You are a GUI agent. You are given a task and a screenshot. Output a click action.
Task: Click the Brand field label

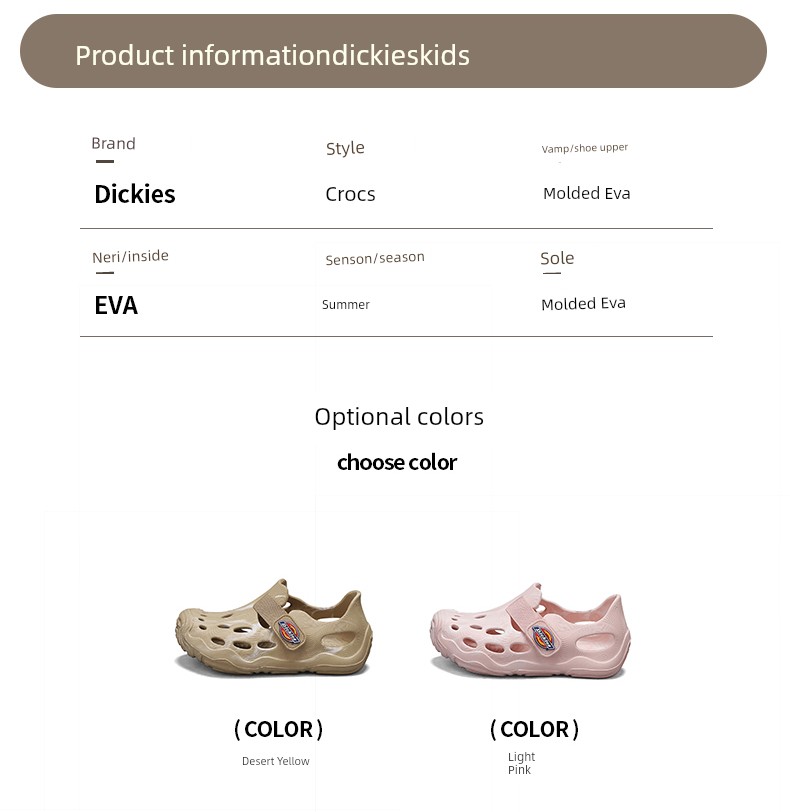point(113,143)
